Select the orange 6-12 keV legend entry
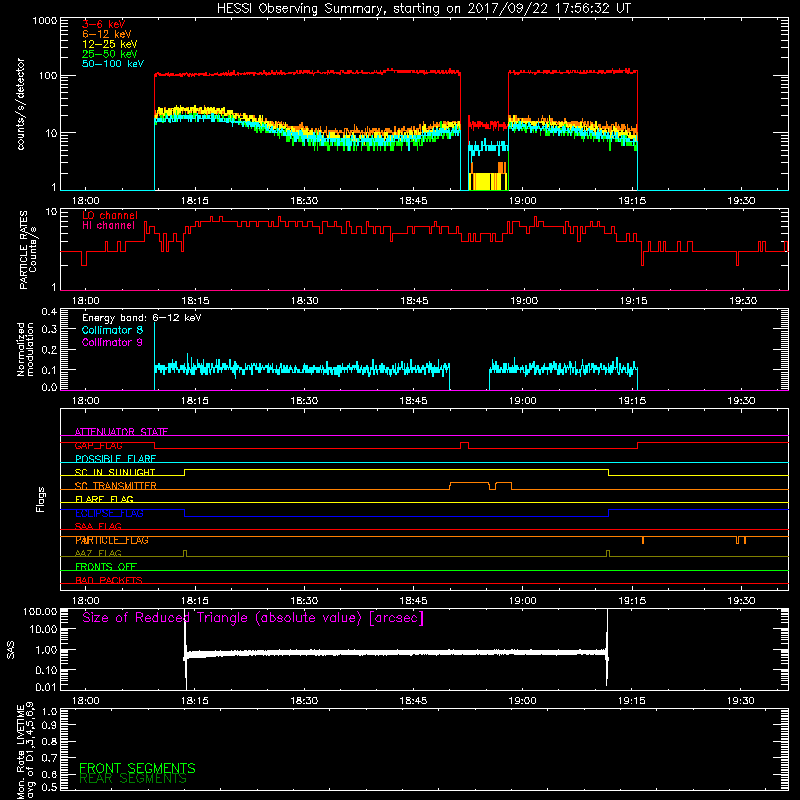This screenshot has width=800, height=800. tap(107, 34)
